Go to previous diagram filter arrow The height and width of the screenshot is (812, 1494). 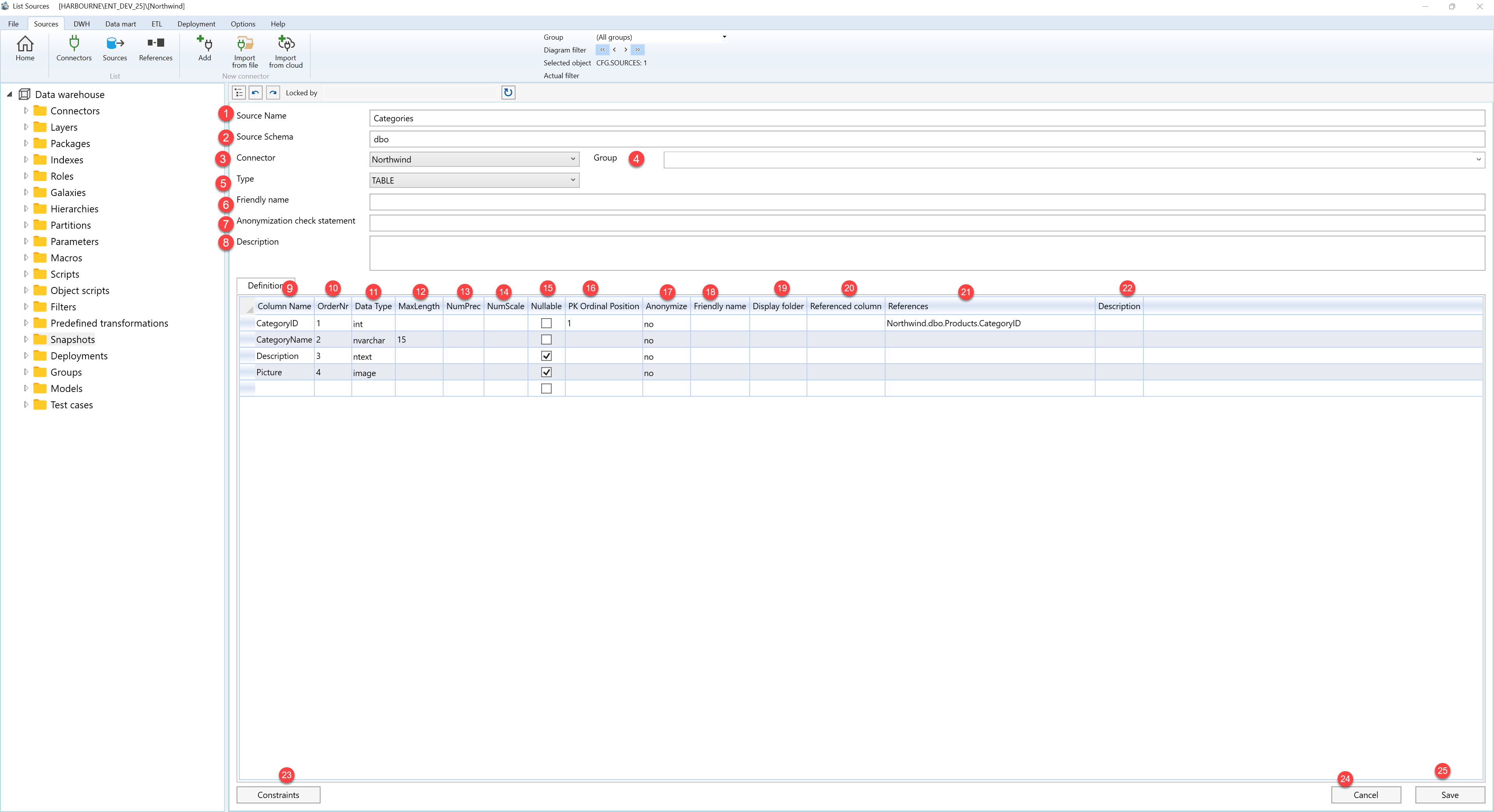(x=614, y=50)
